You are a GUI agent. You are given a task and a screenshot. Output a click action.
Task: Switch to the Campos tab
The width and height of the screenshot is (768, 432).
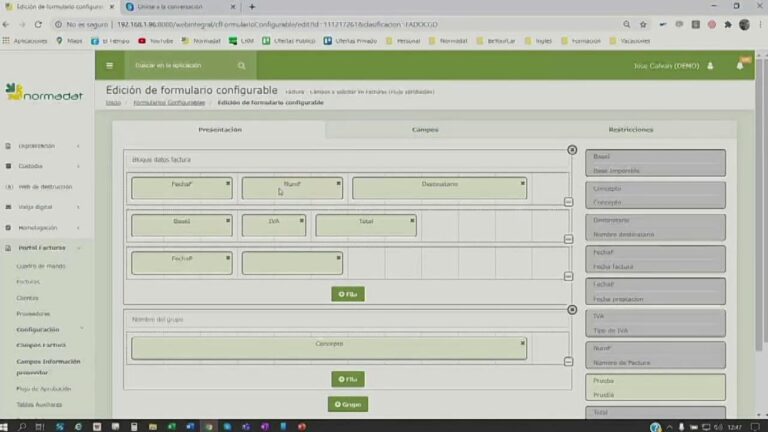(425, 129)
